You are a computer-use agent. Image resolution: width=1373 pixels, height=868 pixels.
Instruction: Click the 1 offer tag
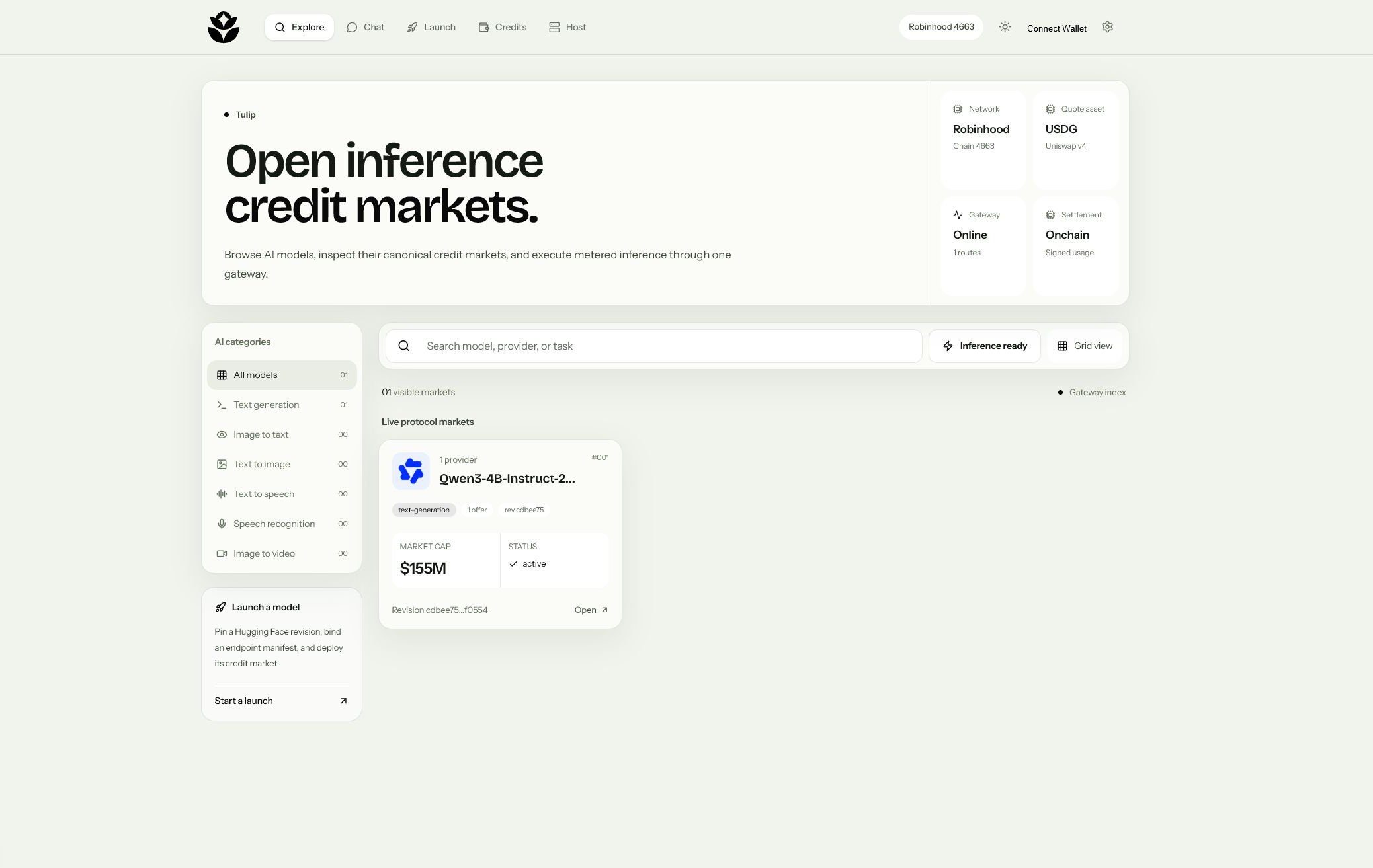pos(477,510)
